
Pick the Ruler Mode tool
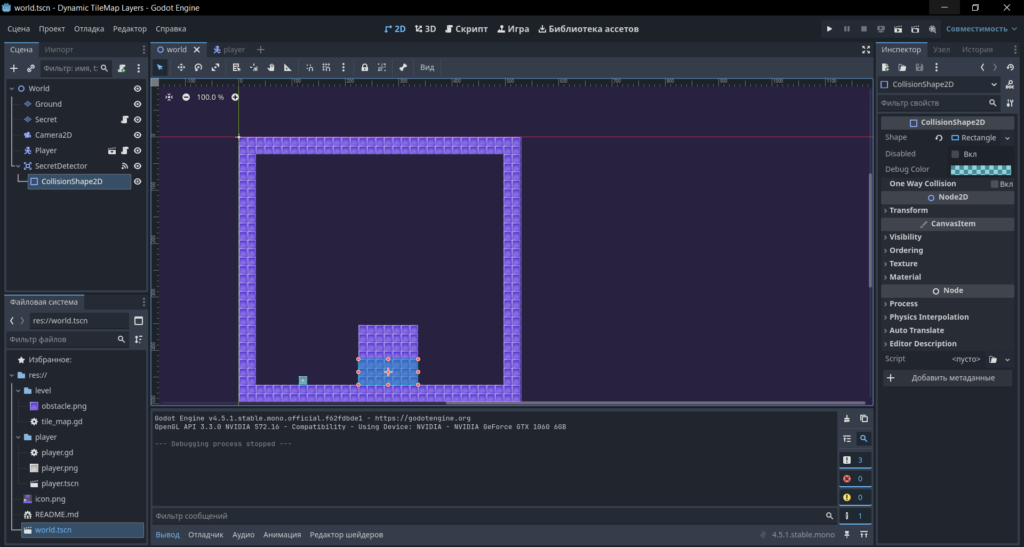287,67
